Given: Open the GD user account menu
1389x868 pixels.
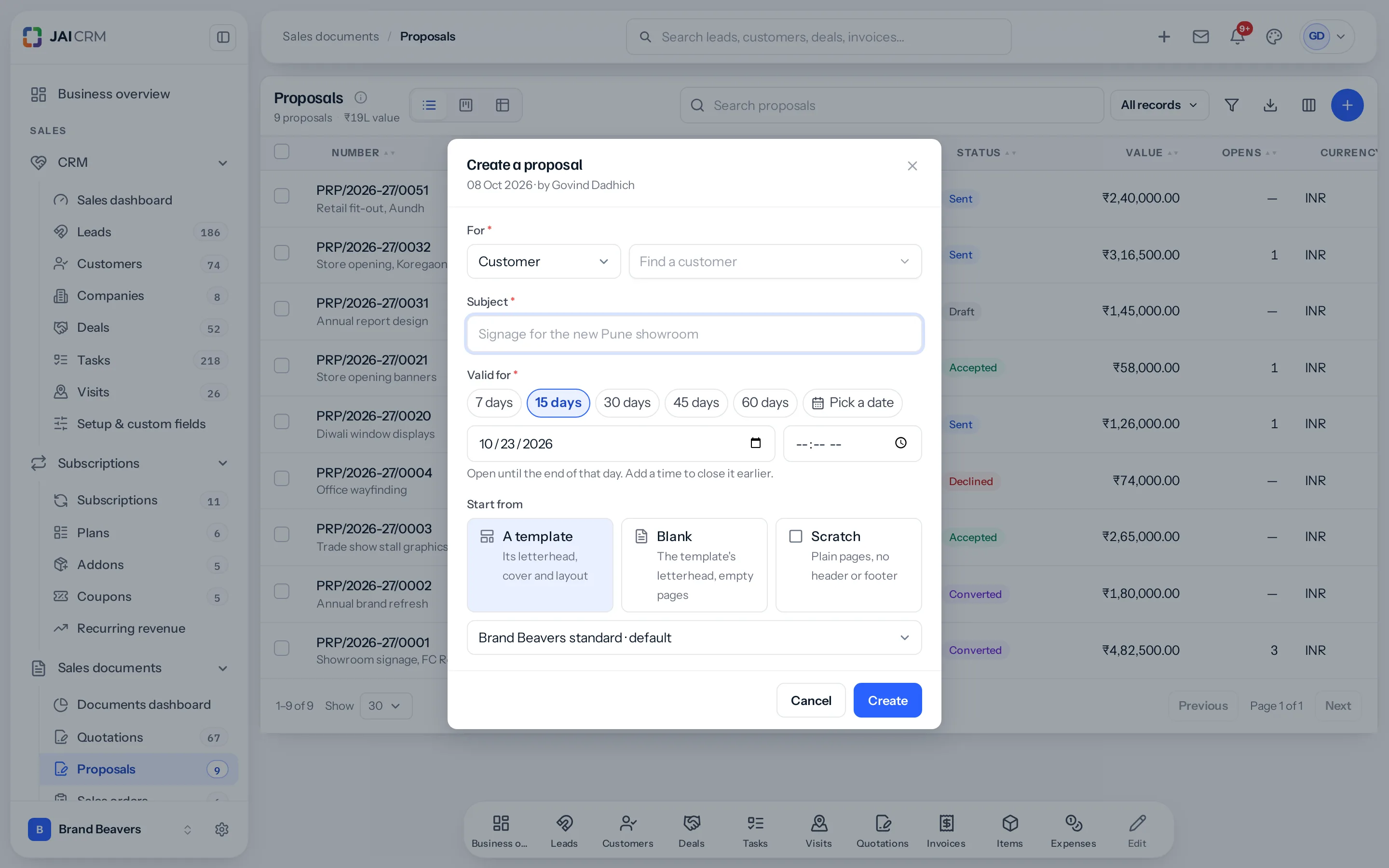Looking at the screenshot, I should click(1326, 37).
